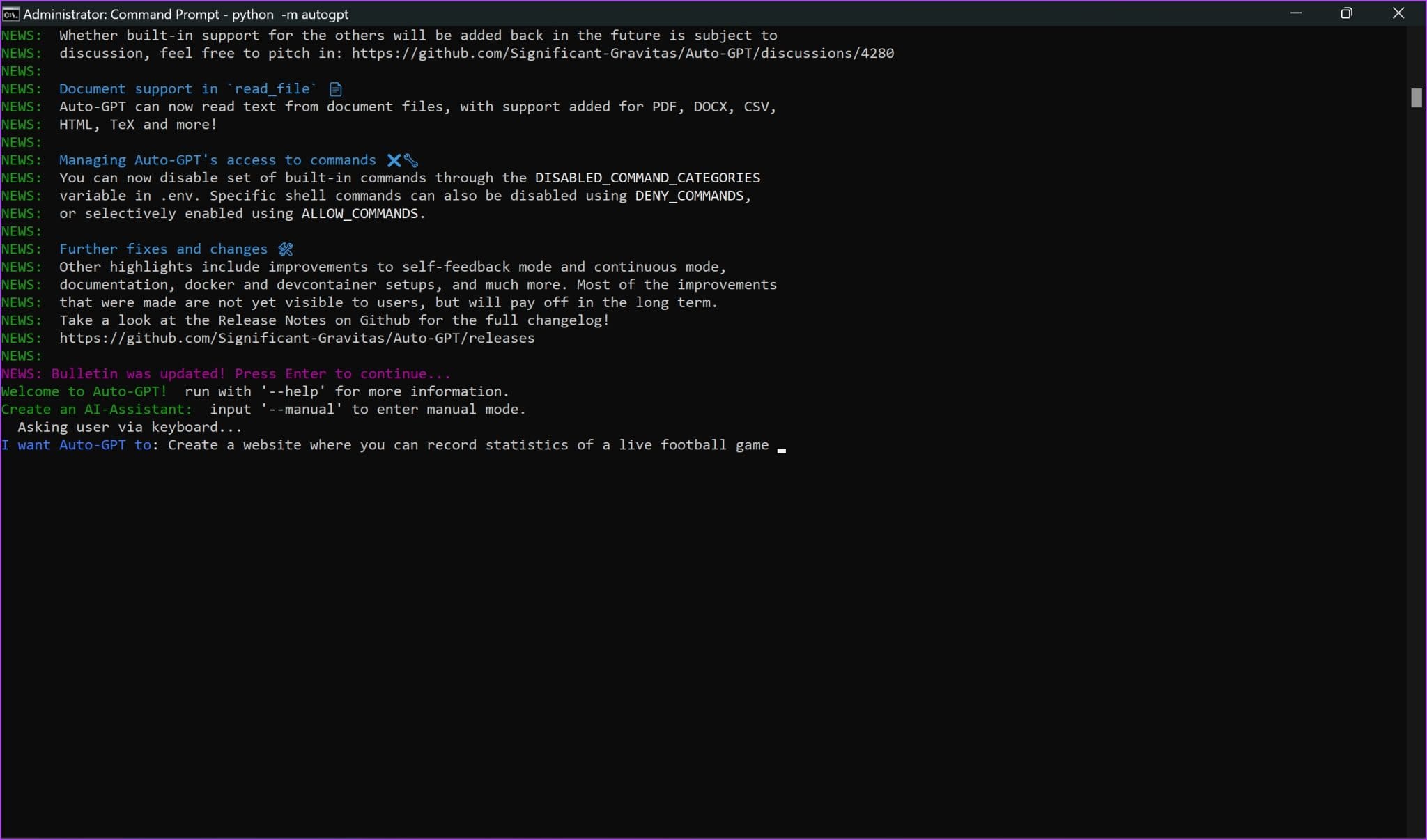
Task: Click the blinking cursor after 'football game'
Action: click(782, 451)
